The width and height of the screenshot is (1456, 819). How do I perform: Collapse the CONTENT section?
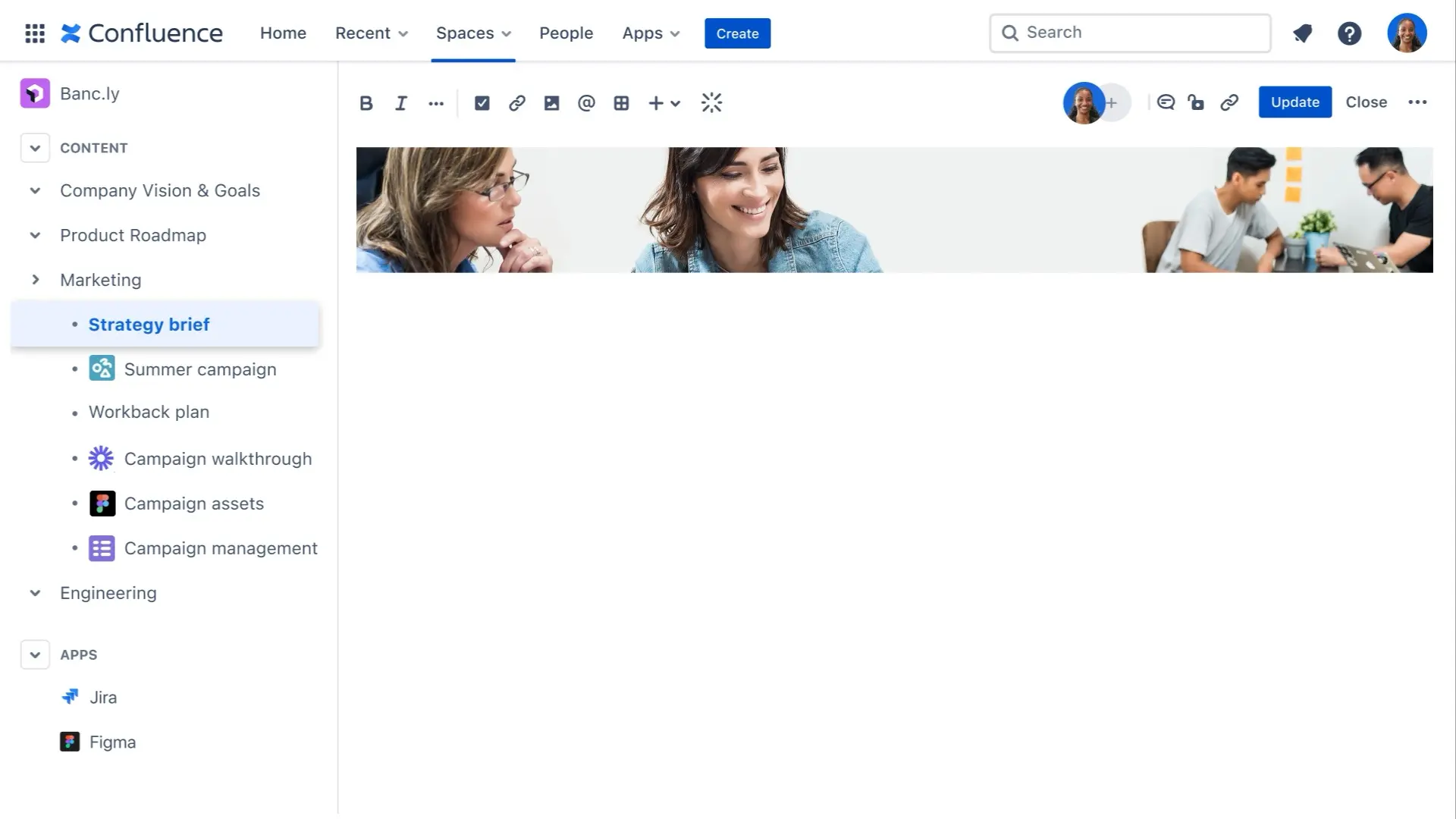coord(35,148)
